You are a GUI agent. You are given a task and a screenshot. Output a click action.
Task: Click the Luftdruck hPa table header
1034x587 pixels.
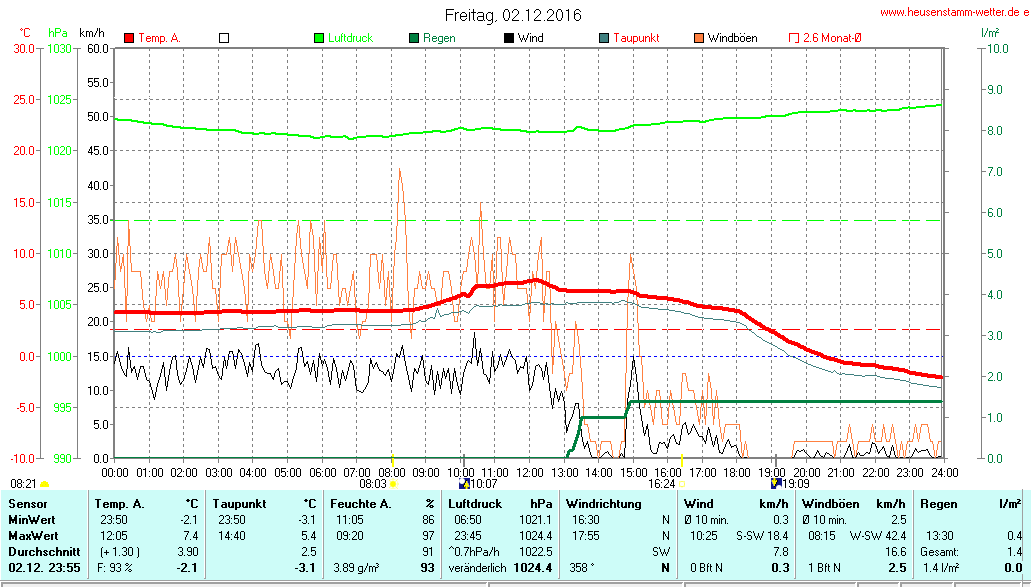pyautogui.click(x=500, y=503)
